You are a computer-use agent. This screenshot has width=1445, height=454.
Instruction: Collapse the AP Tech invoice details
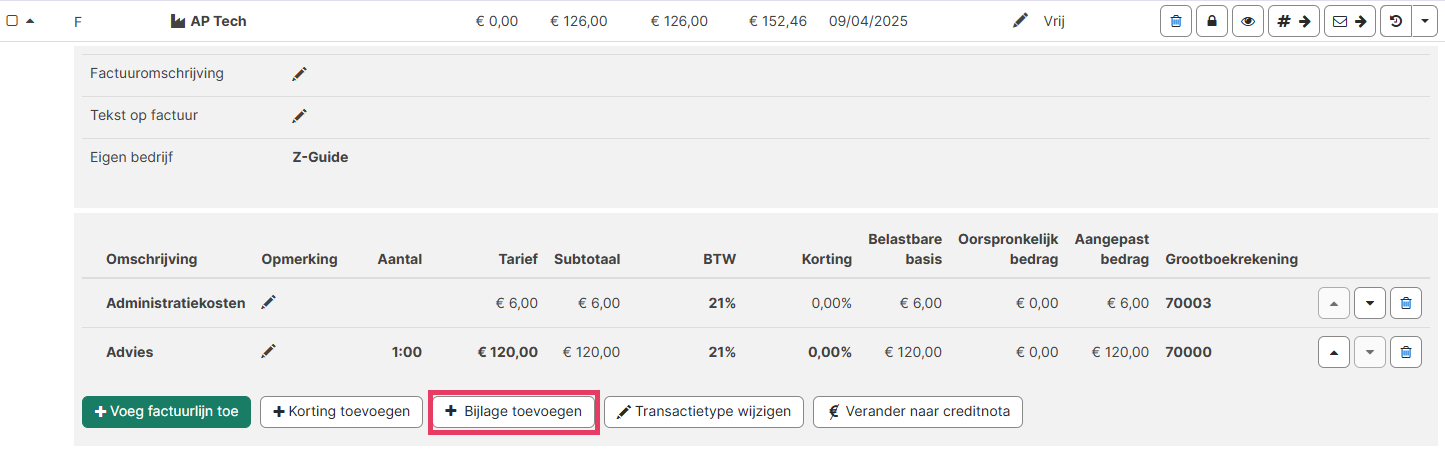pyautogui.click(x=30, y=21)
